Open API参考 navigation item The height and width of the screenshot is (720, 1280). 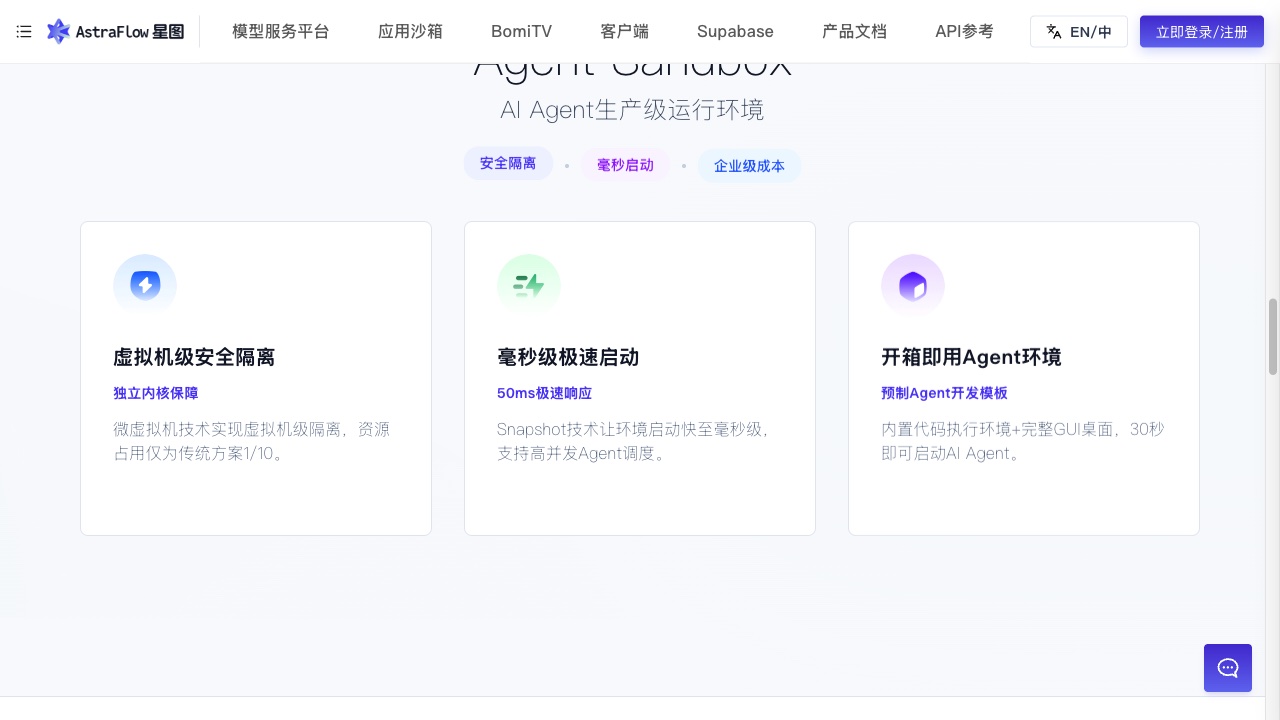[964, 32]
